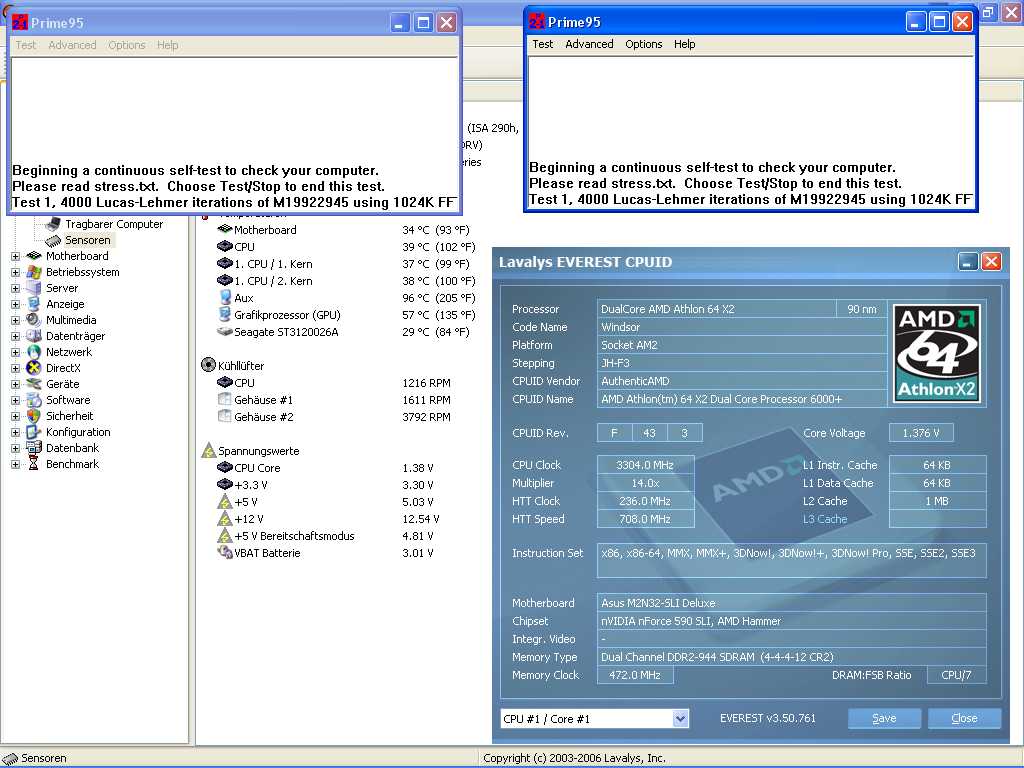1024x768 pixels.
Task: Click the CPU fan 1216 RPM value
Action: coord(426,383)
